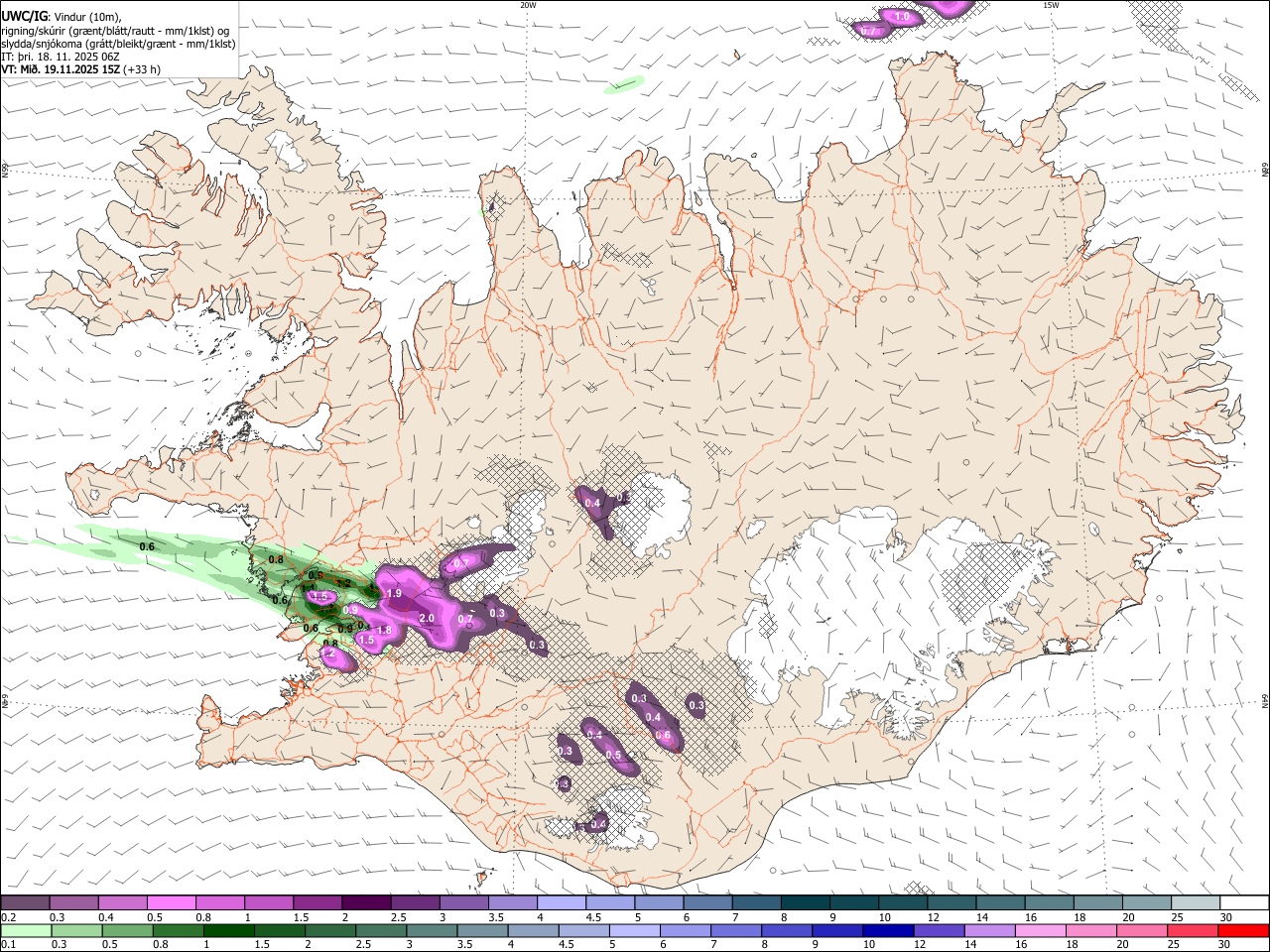The height and width of the screenshot is (952, 1270).
Task: Pick bright red rain-scale swatch after 30
Action: tap(1244, 930)
